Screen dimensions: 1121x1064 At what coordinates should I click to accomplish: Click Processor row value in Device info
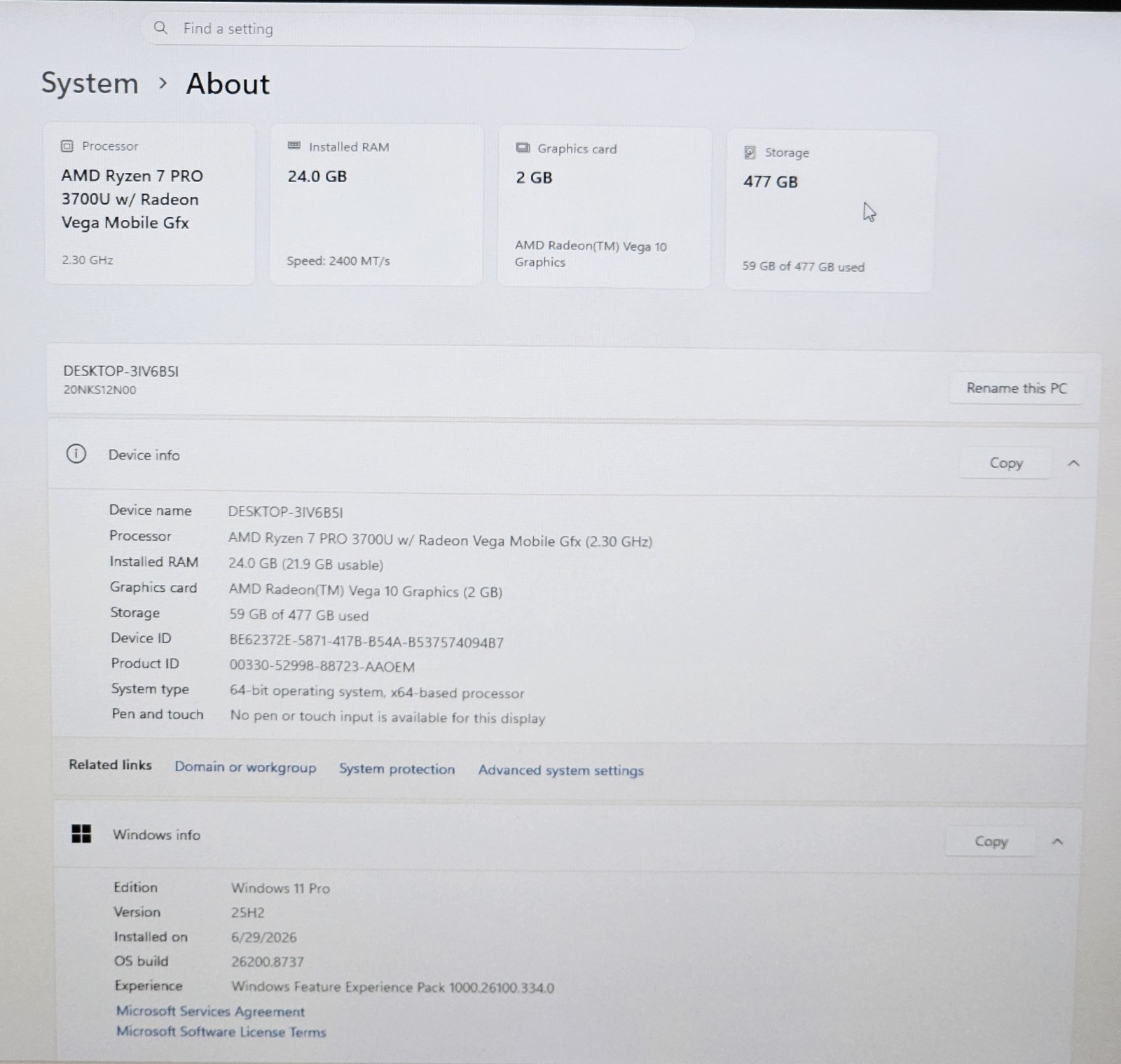coord(440,539)
